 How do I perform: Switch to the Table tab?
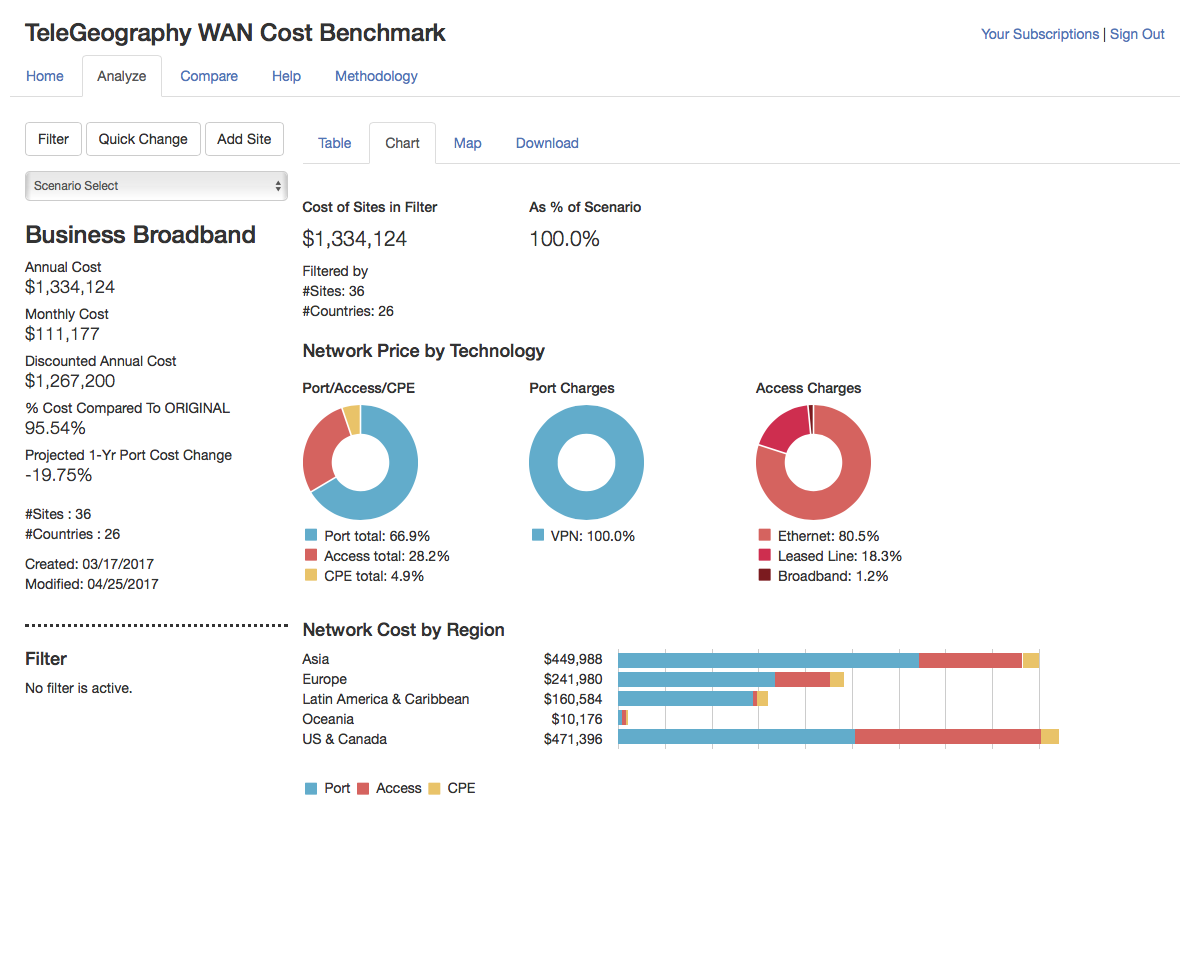pos(334,143)
